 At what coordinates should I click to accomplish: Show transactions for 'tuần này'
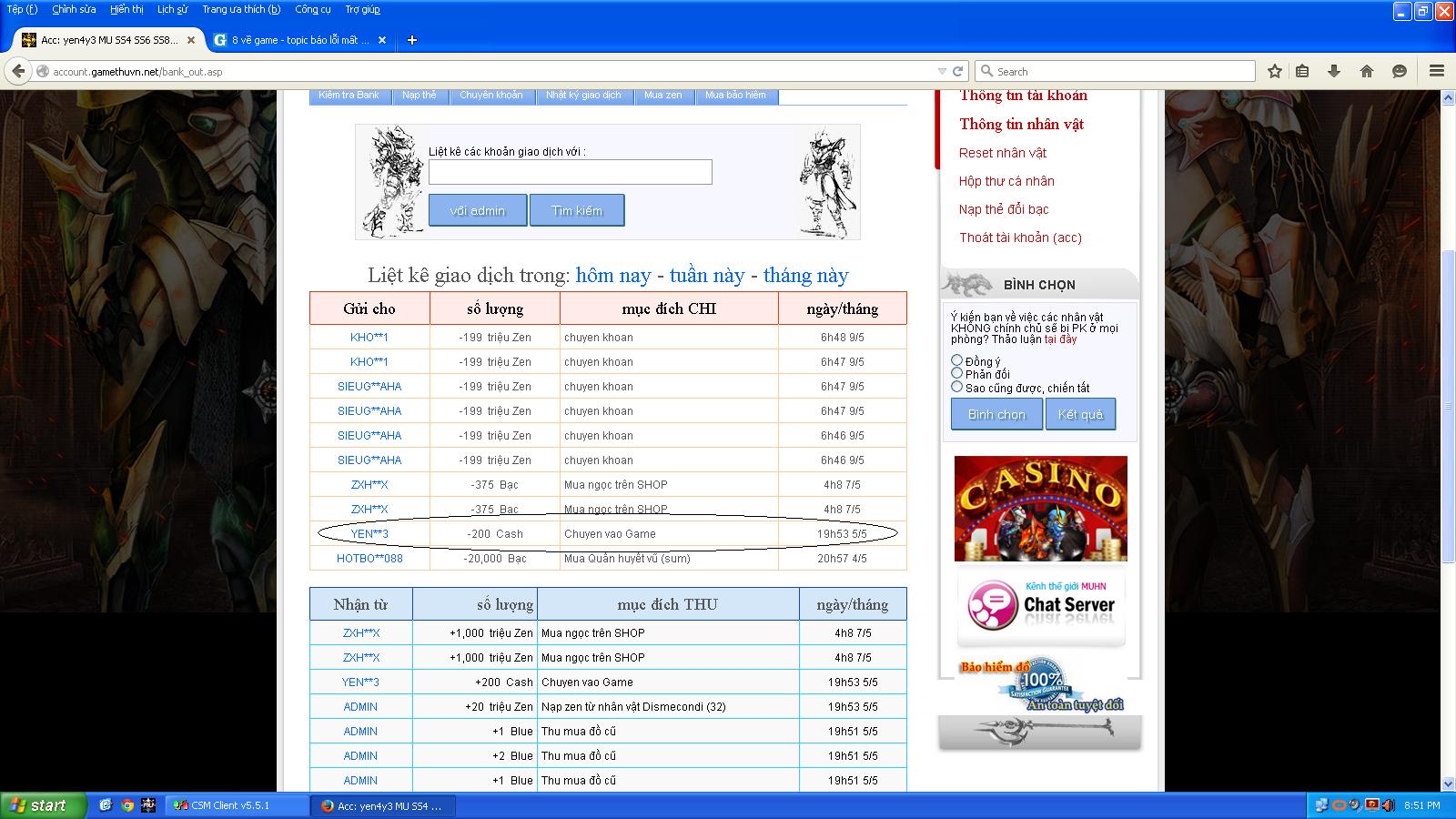click(x=707, y=275)
